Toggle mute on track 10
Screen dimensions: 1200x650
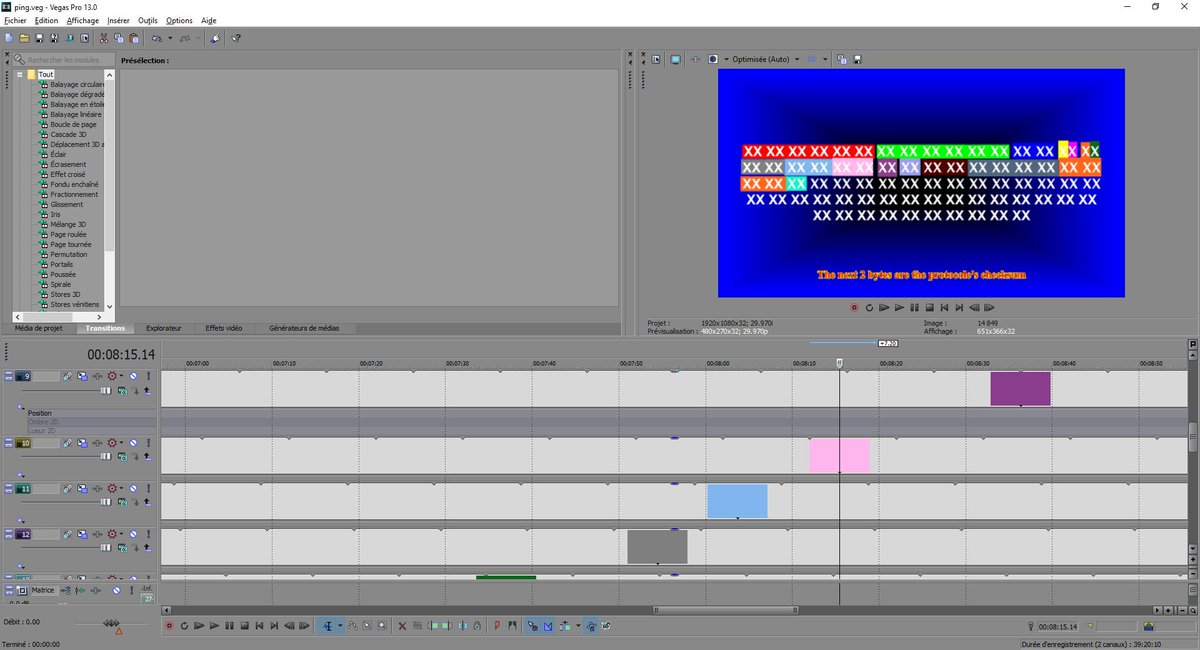pos(133,442)
